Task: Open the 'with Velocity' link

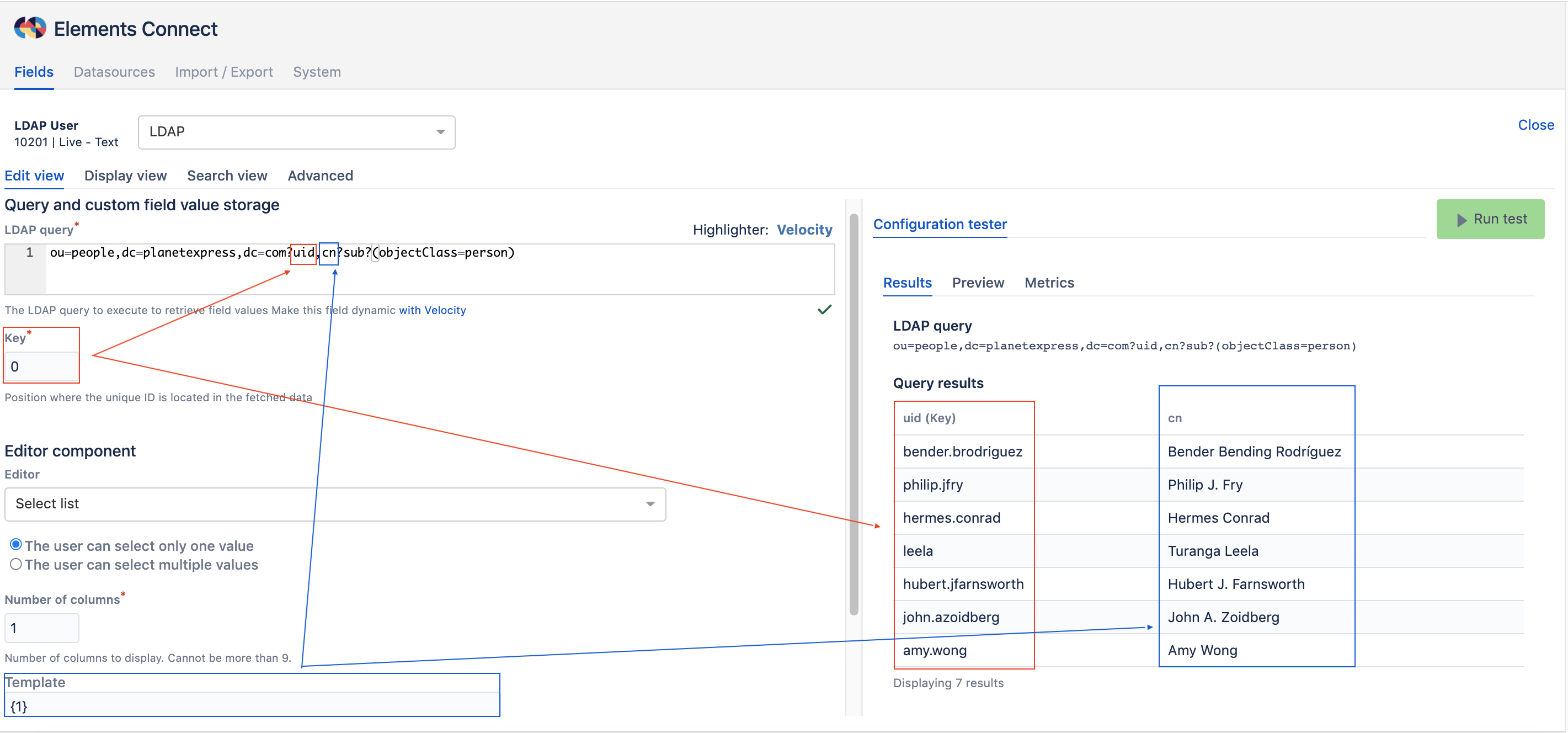Action: coord(432,310)
